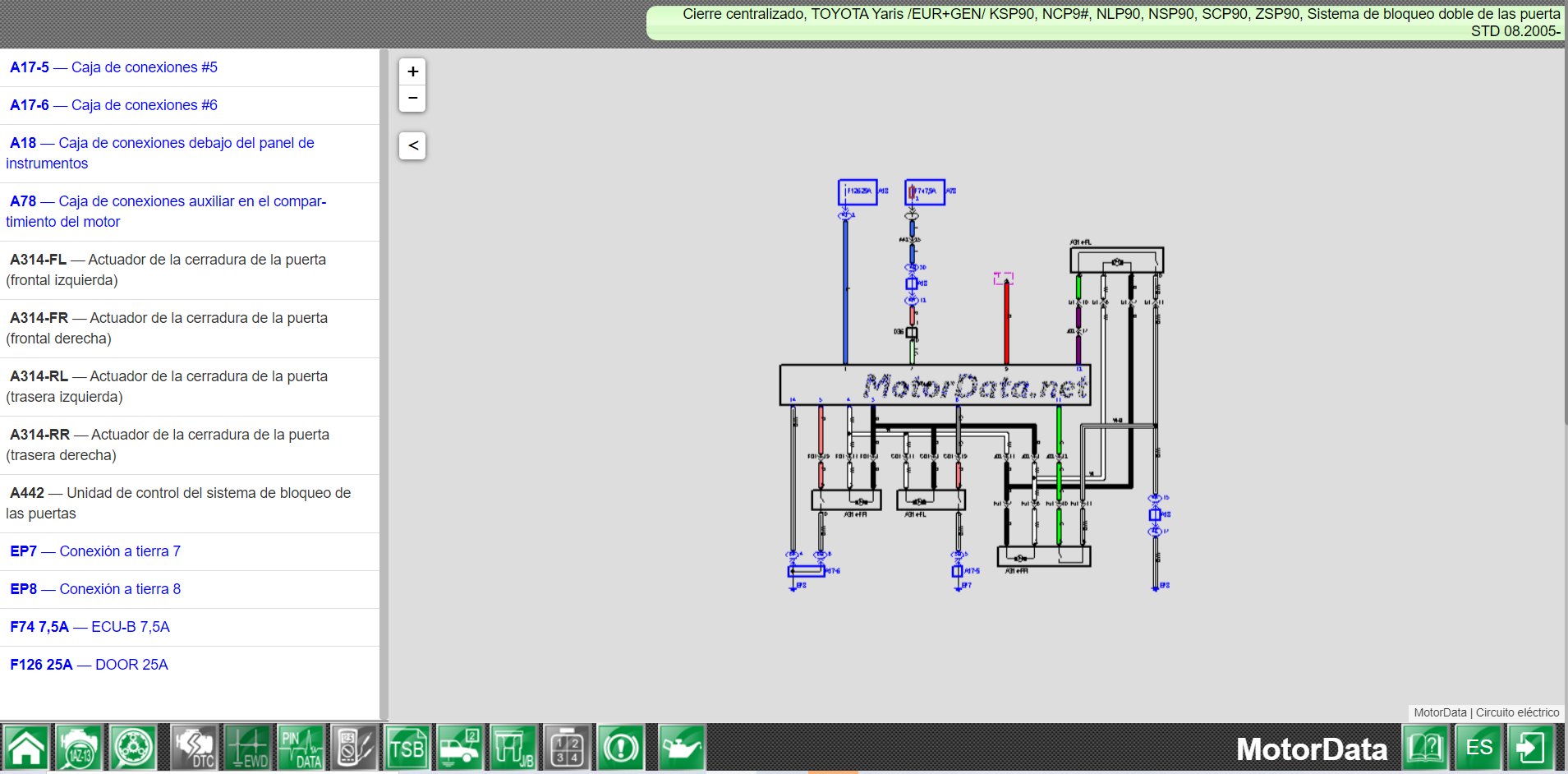Go to the Home screen icon
The image size is (1568, 774).
[26, 749]
